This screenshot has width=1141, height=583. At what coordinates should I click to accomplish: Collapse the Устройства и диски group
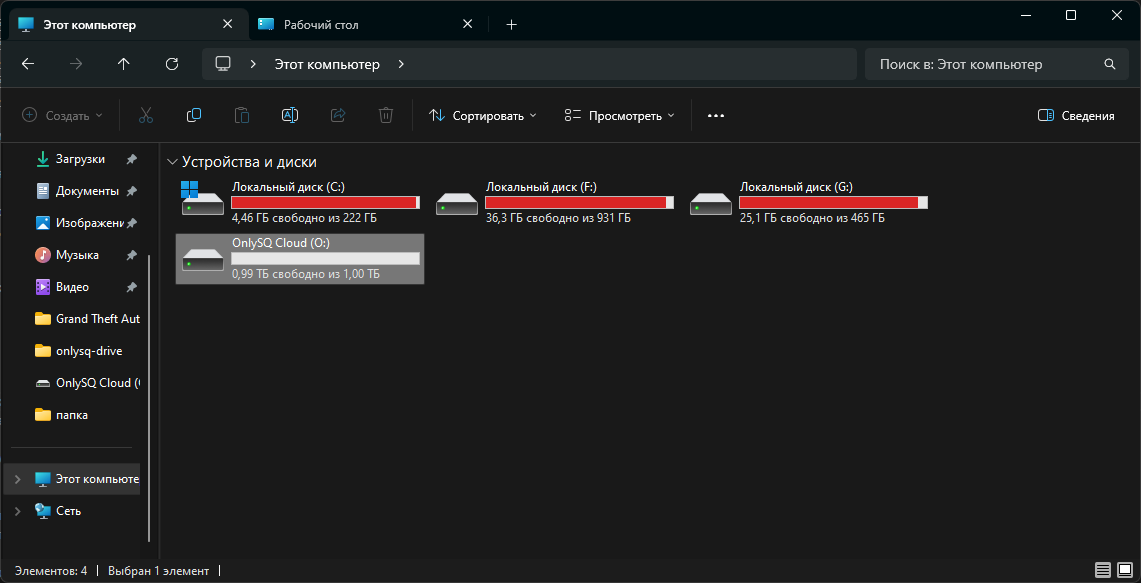[x=173, y=162]
